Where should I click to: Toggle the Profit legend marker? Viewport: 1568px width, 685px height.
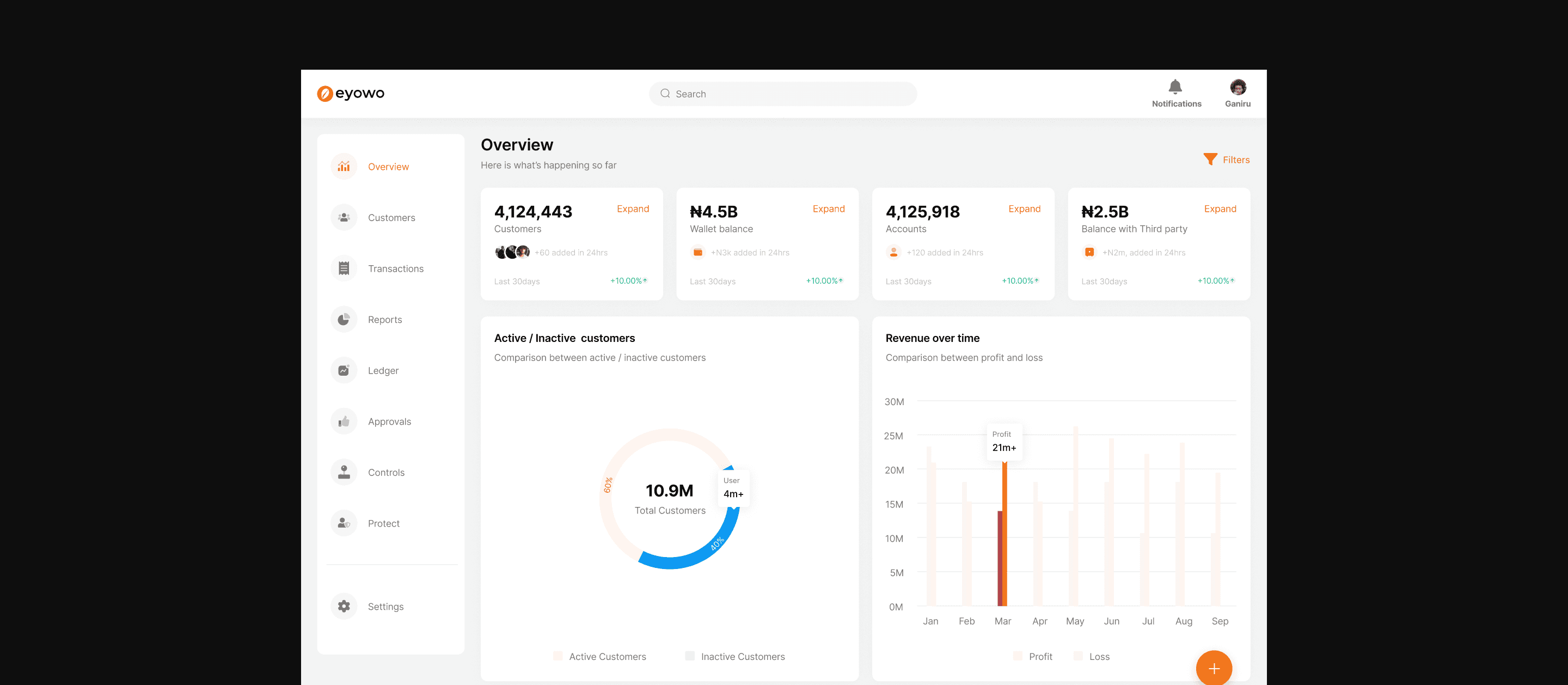[1017, 656]
